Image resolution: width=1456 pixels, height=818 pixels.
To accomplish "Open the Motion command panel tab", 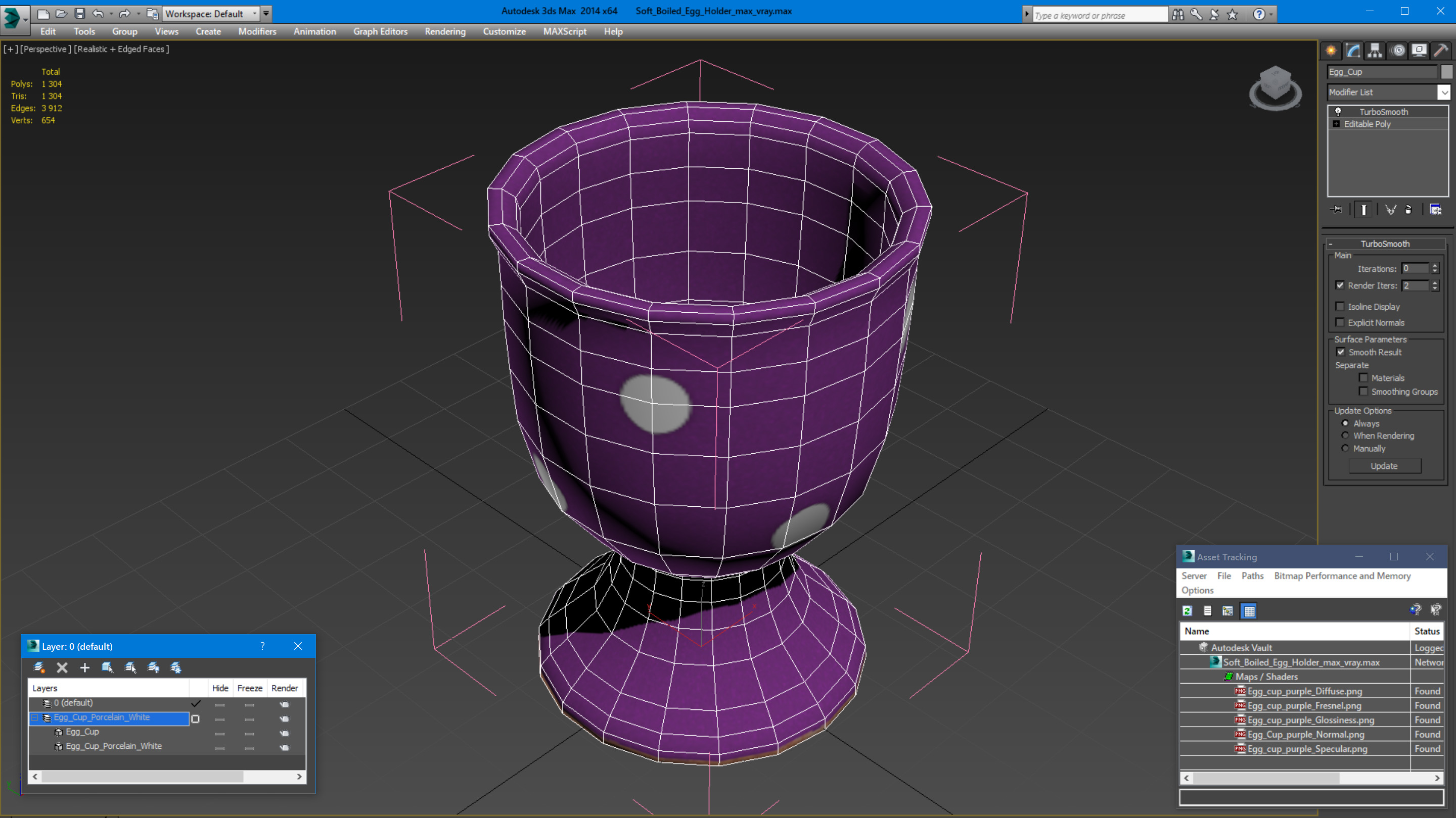I will pyautogui.click(x=1397, y=51).
